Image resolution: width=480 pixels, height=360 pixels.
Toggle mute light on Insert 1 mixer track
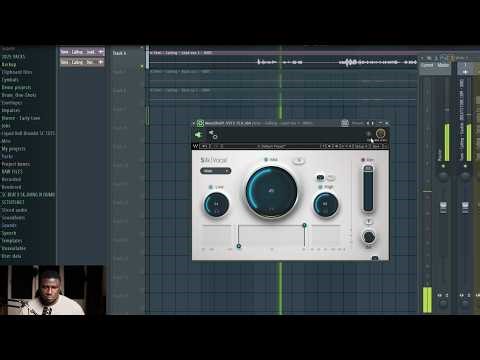tap(465, 165)
